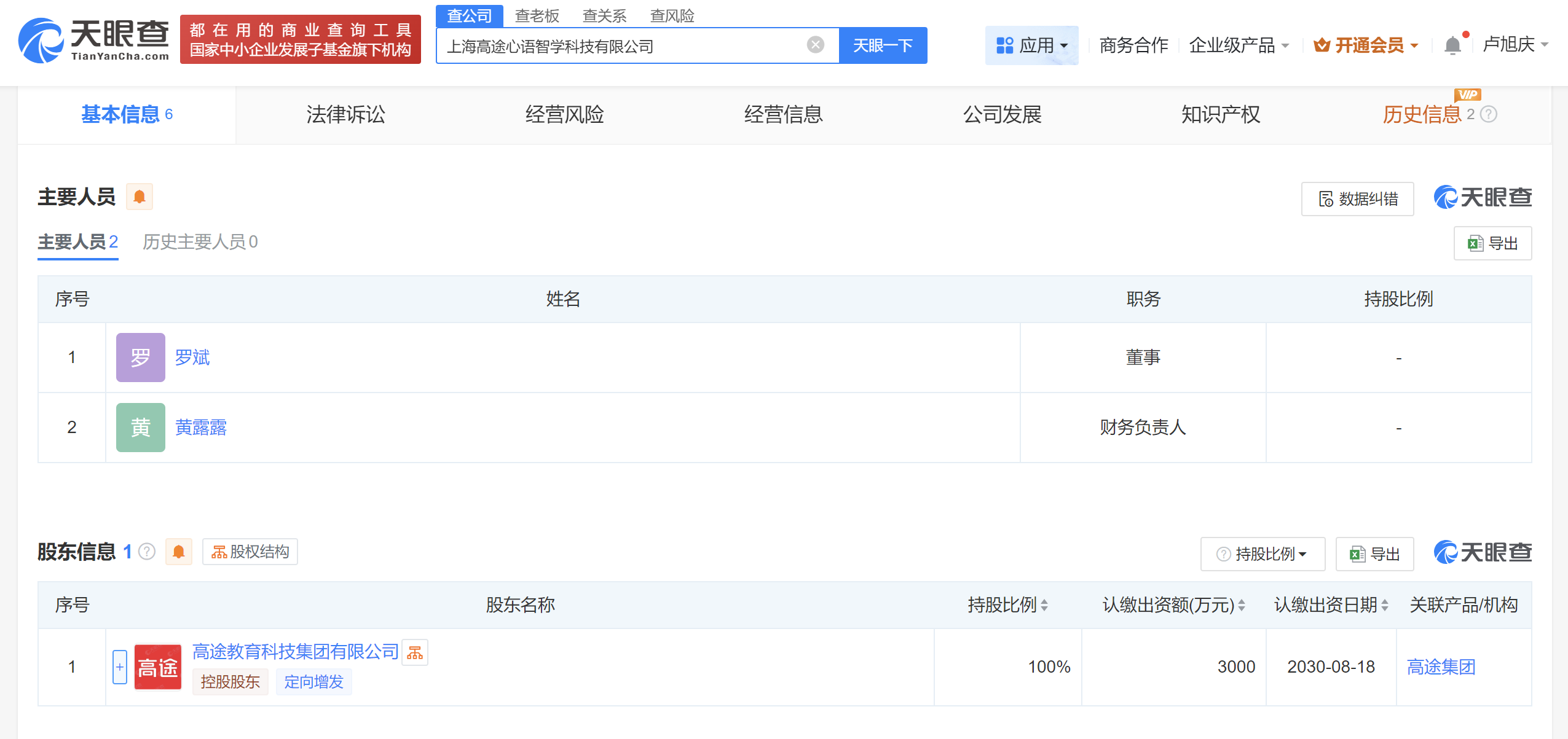Open the 股权结构 button
Screen dimensions: 1568x739
click(250, 552)
